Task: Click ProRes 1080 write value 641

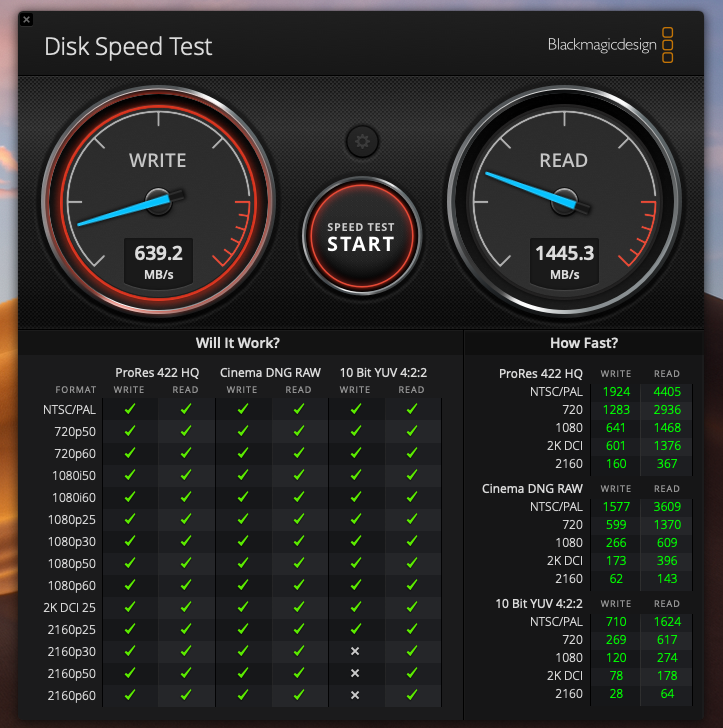Action: click(616, 428)
